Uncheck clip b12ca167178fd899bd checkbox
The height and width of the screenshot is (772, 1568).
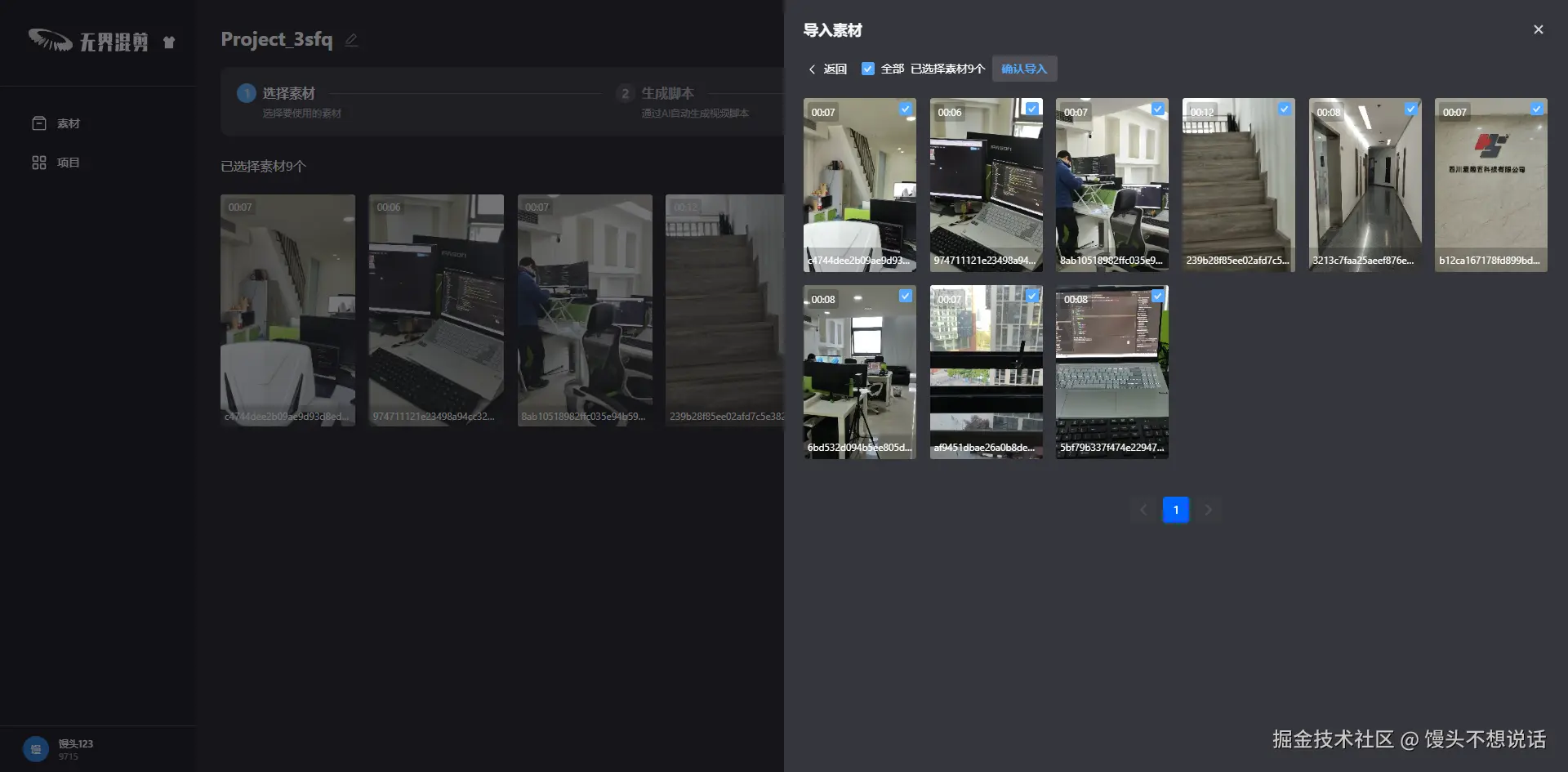point(1537,109)
